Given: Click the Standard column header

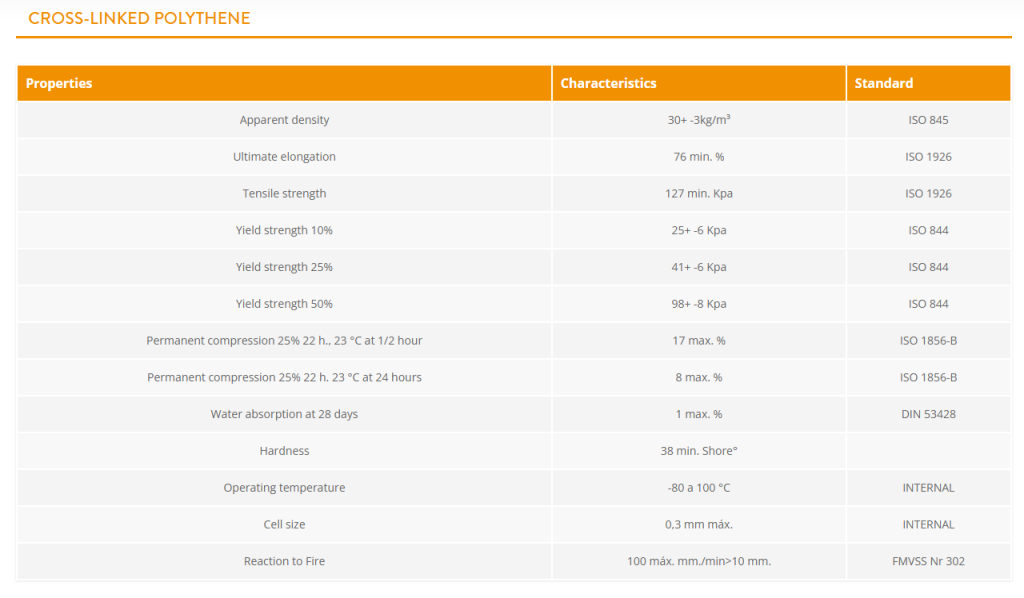Looking at the screenshot, I should coord(883,83).
